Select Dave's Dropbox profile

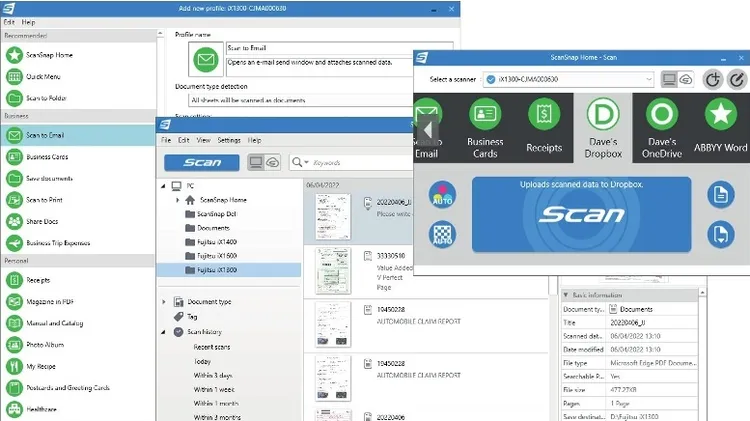(603, 128)
